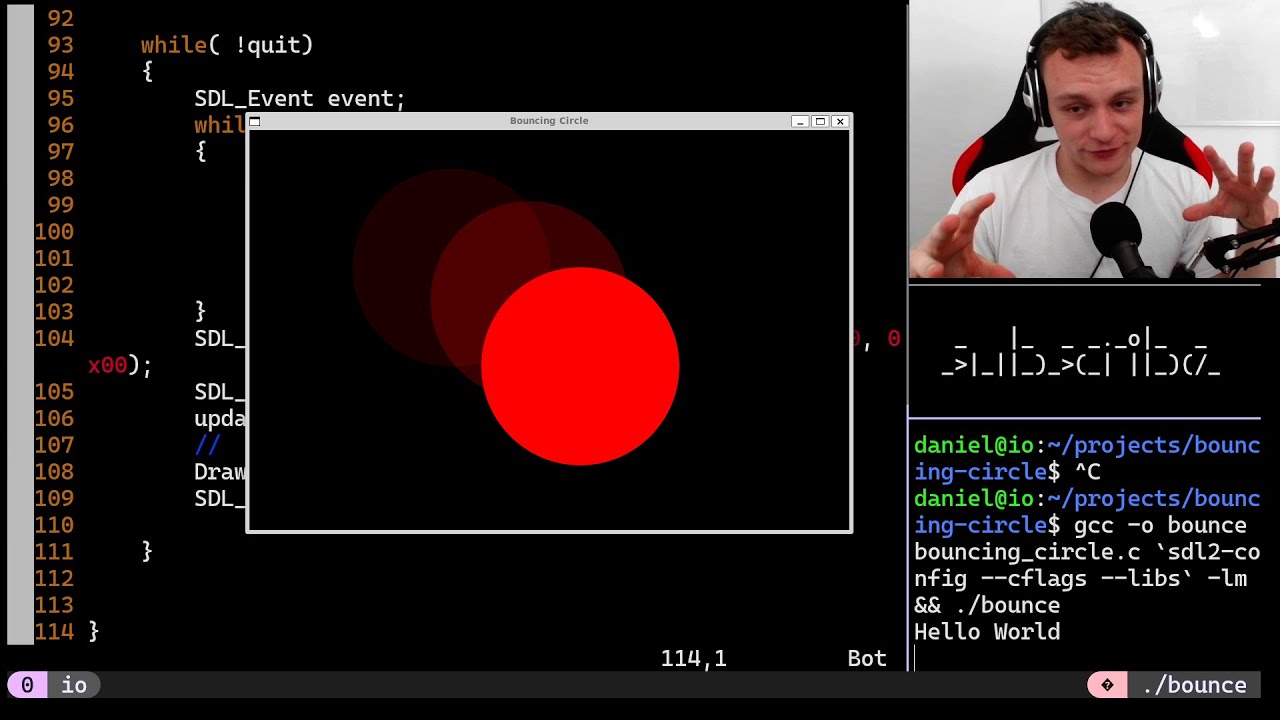Click '&& ./bounce' in the terminal
This screenshot has width=1280, height=720.
coord(987,605)
